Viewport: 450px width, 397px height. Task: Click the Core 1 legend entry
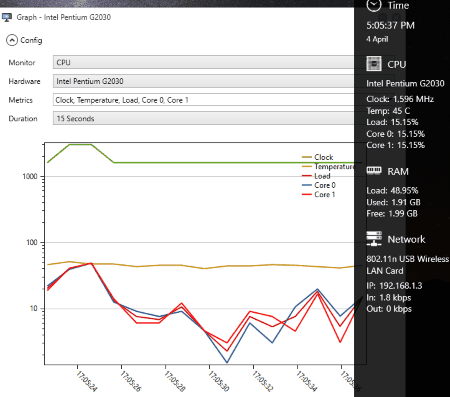tap(318, 194)
